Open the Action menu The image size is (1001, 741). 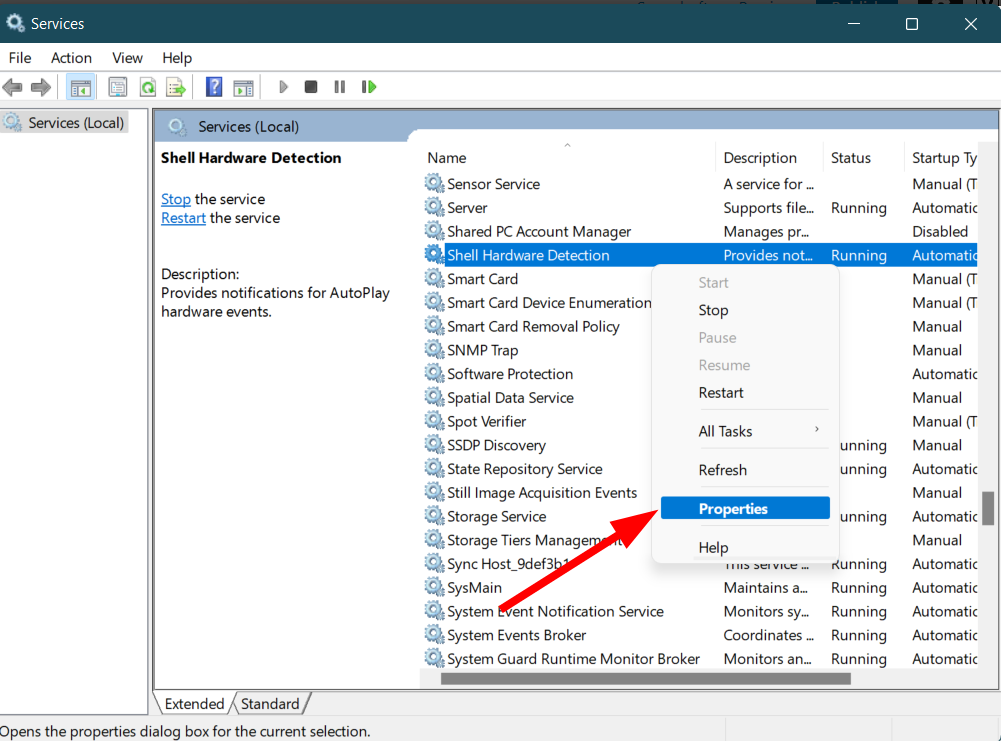pyautogui.click(x=71, y=58)
